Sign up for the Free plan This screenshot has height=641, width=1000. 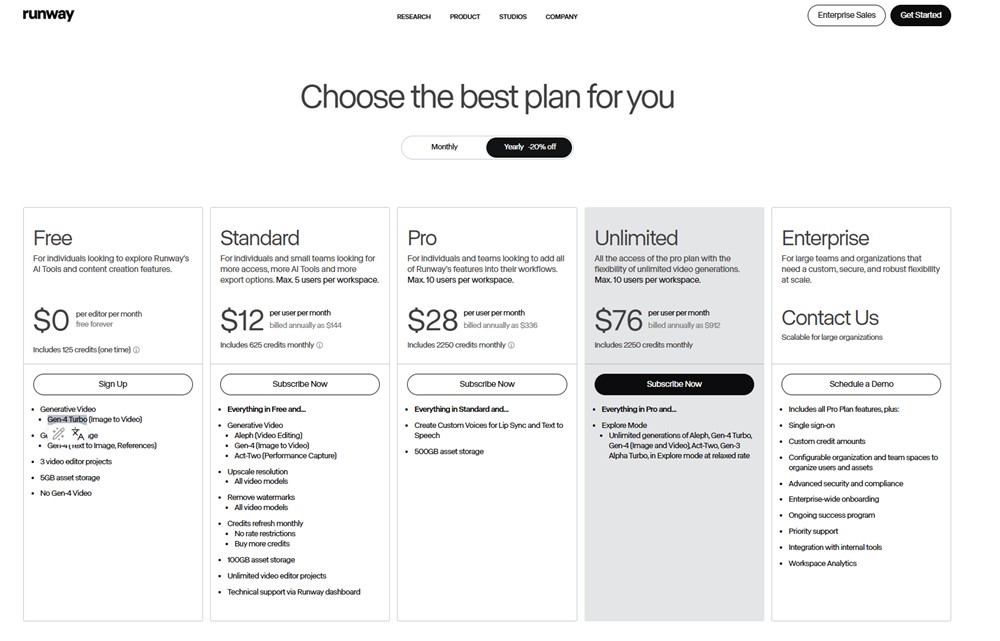pos(113,384)
